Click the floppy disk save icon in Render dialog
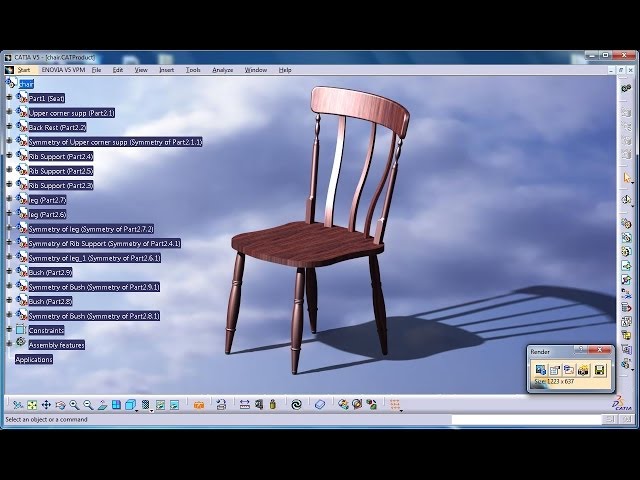 (x=600, y=370)
